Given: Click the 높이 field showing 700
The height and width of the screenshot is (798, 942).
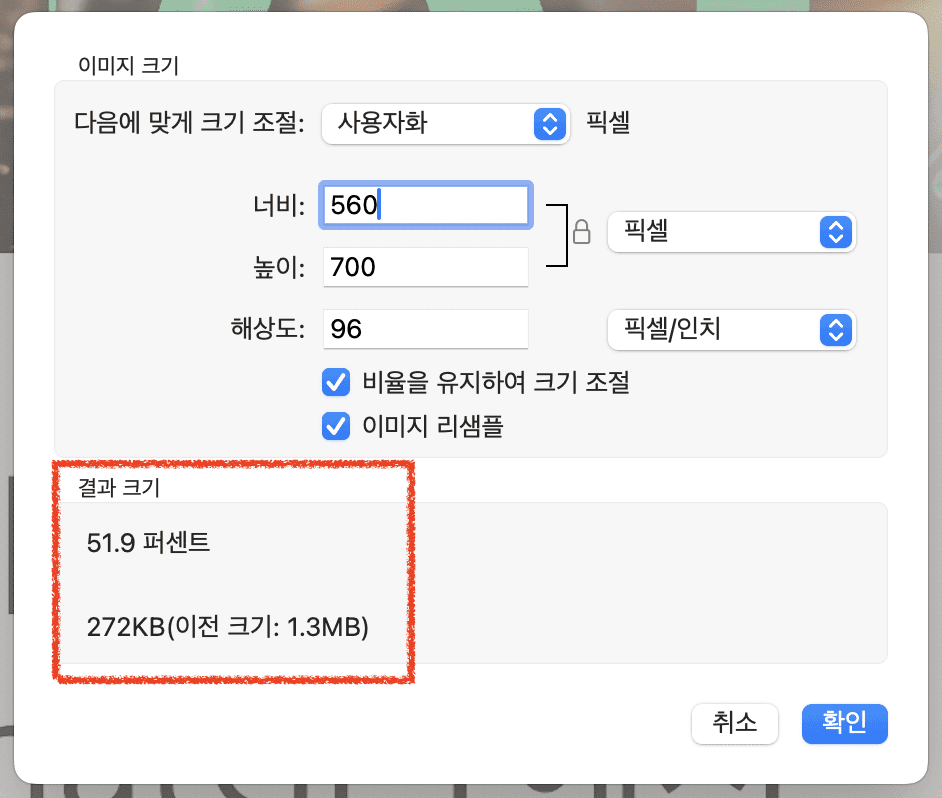Looking at the screenshot, I should coord(425,267).
